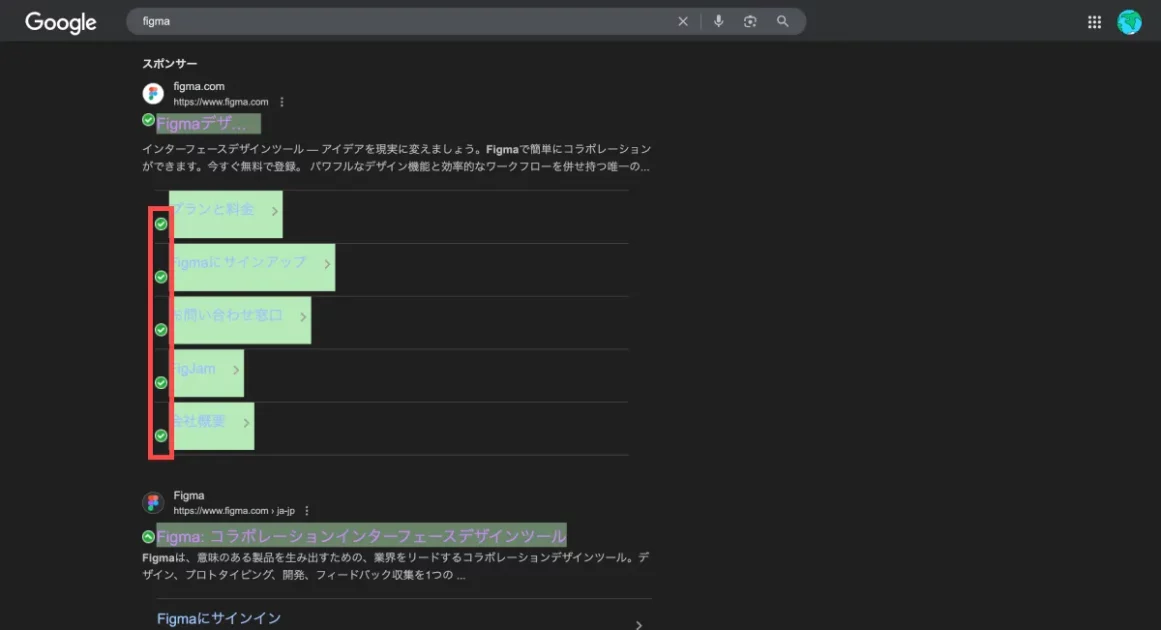This screenshot has width=1161, height=630.
Task: Open the Google apps grid
Action: coord(1094,22)
